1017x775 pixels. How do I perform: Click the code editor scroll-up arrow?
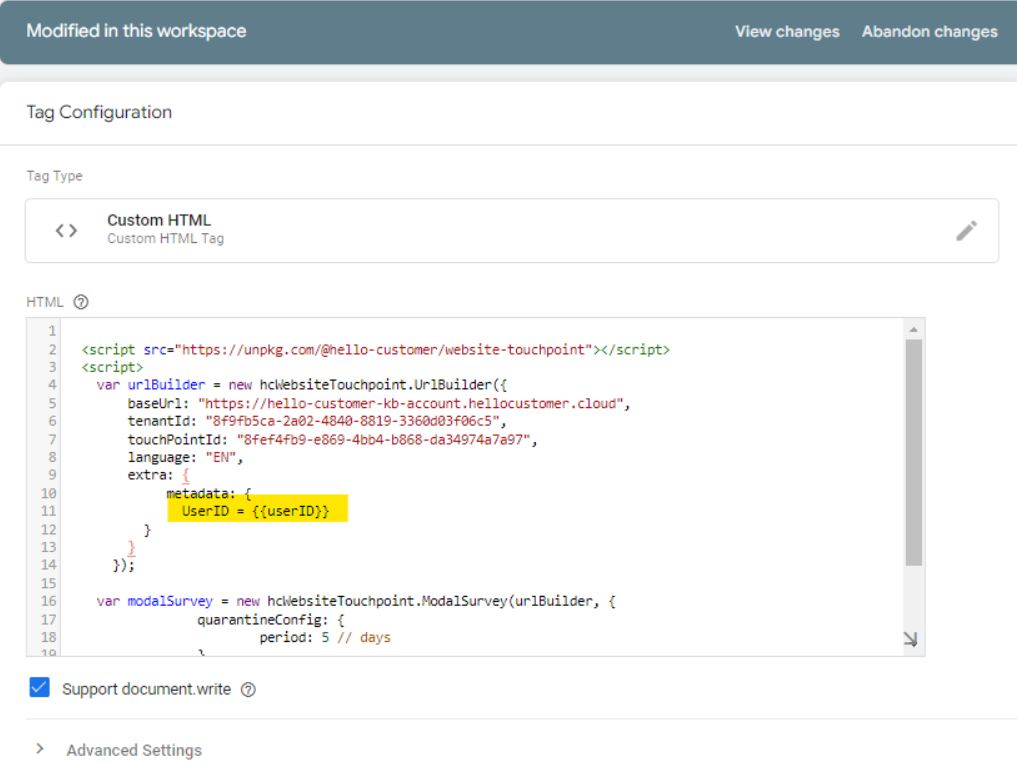coord(913,329)
